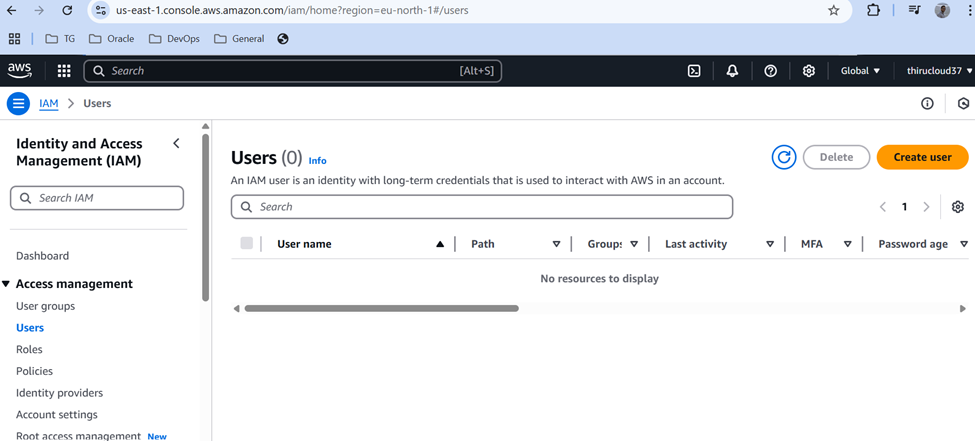Open the Oracle bookmarks folder
The width and height of the screenshot is (975, 441).
(x=112, y=39)
